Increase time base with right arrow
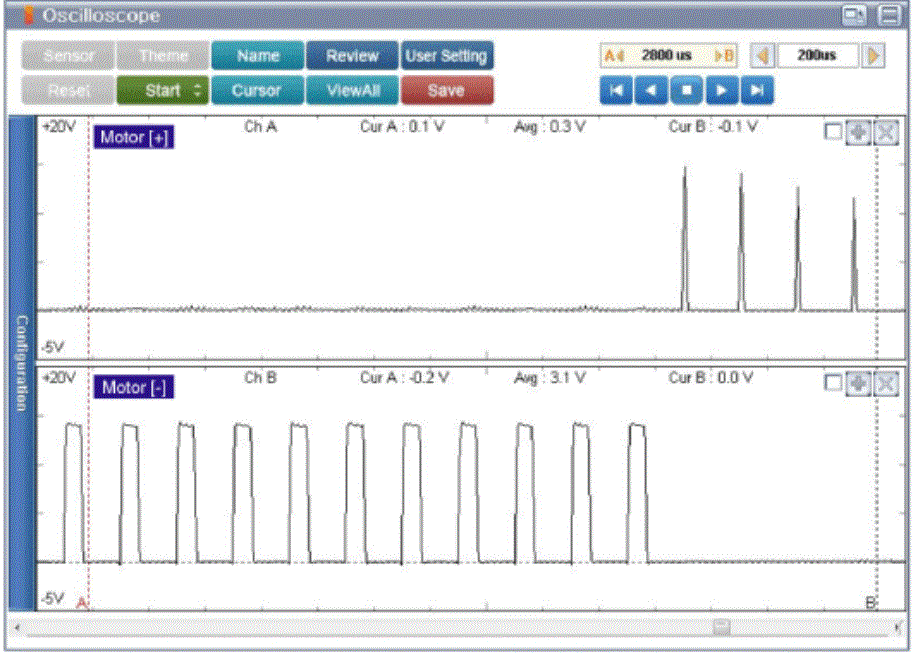 (873, 56)
